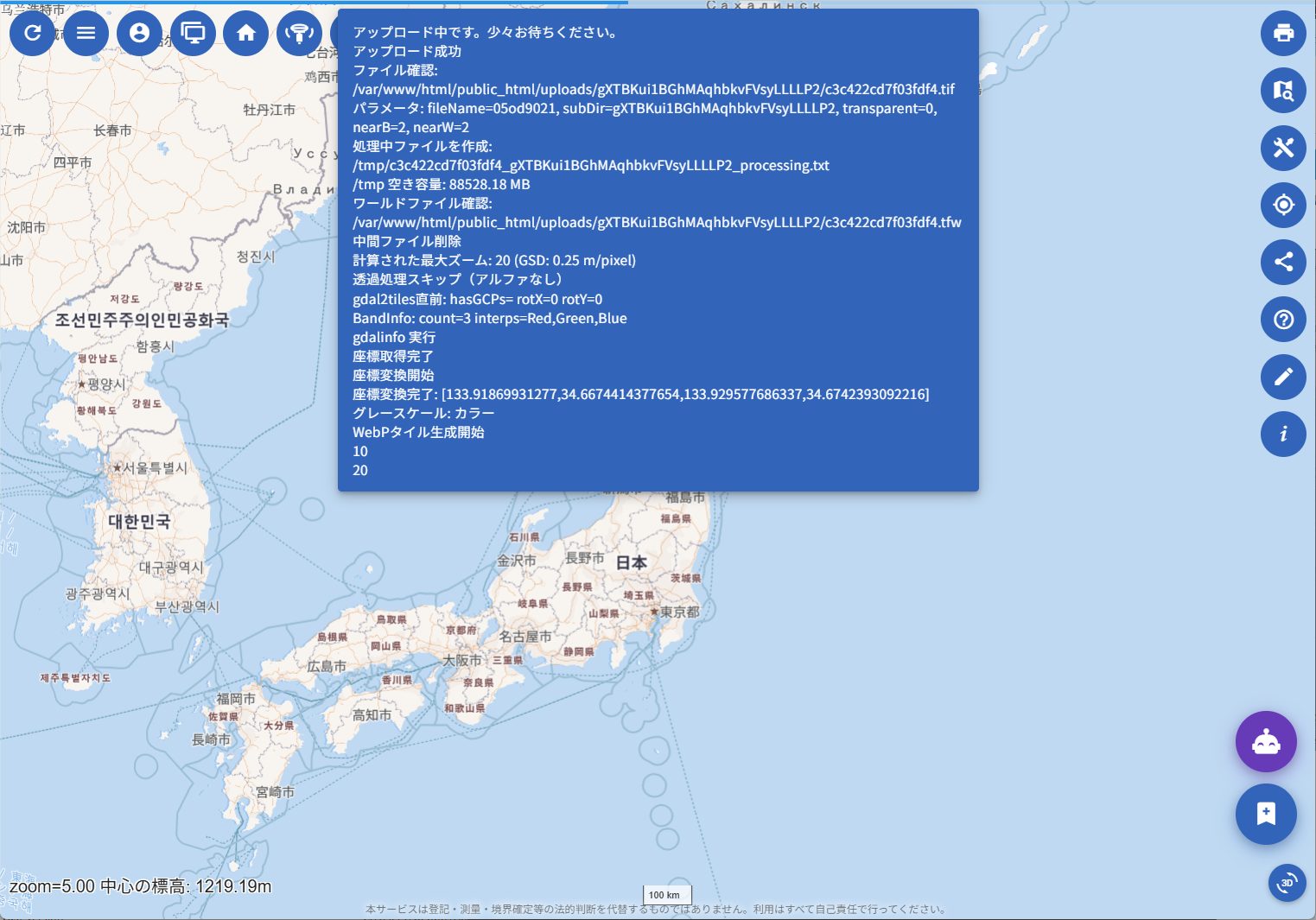Open the tools wrench-and-screwdriver button
Screen dimensions: 1316x920
click(x=1283, y=148)
